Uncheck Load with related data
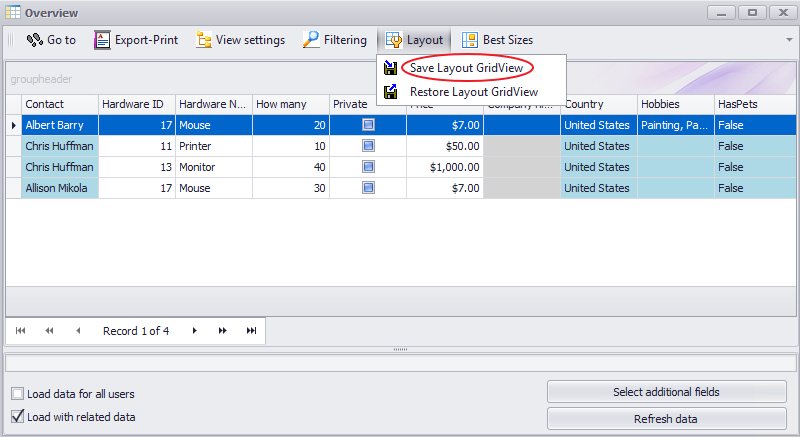 click(17, 417)
